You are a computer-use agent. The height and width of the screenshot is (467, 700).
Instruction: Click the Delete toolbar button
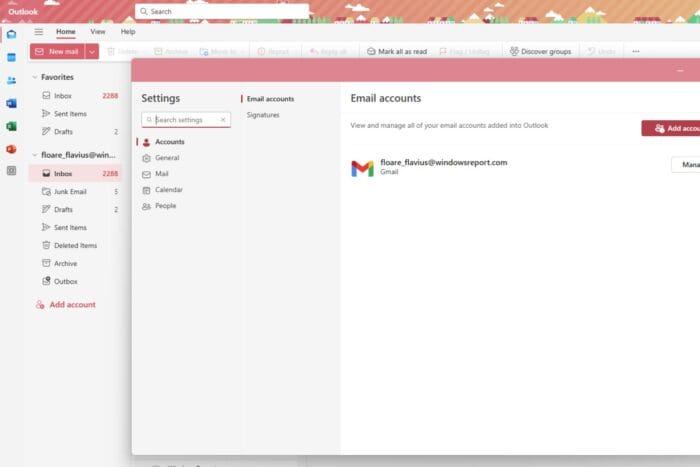click(x=123, y=52)
